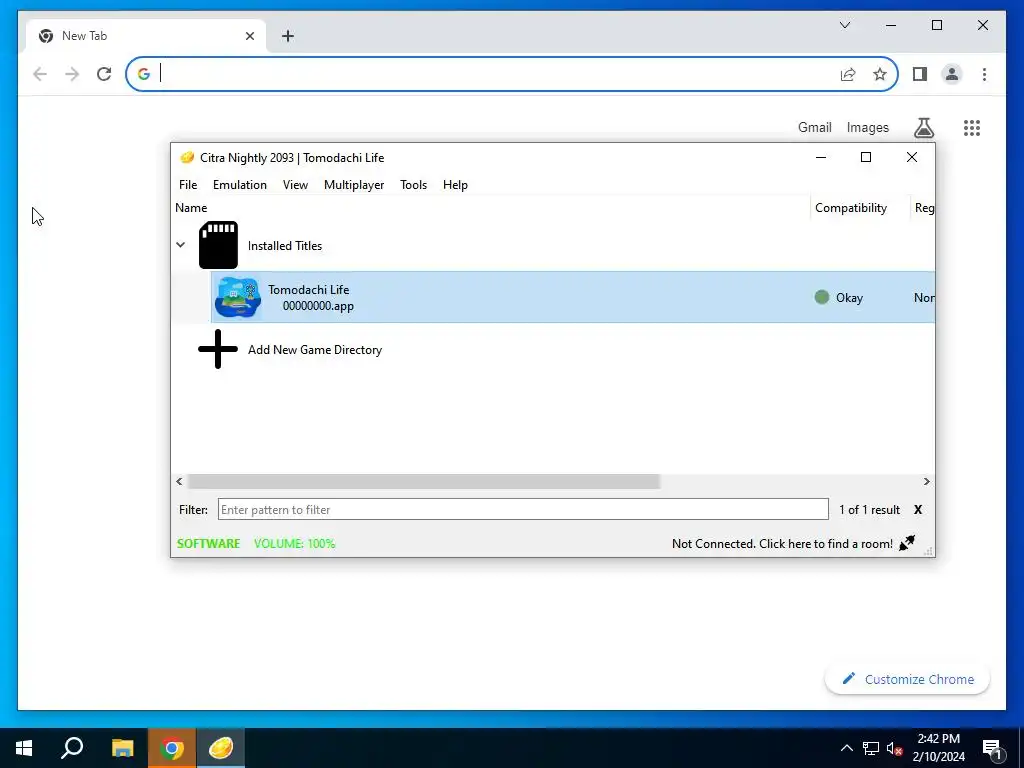The height and width of the screenshot is (768, 1024).
Task: Switch to Citra in taskbar
Action: pos(221,748)
